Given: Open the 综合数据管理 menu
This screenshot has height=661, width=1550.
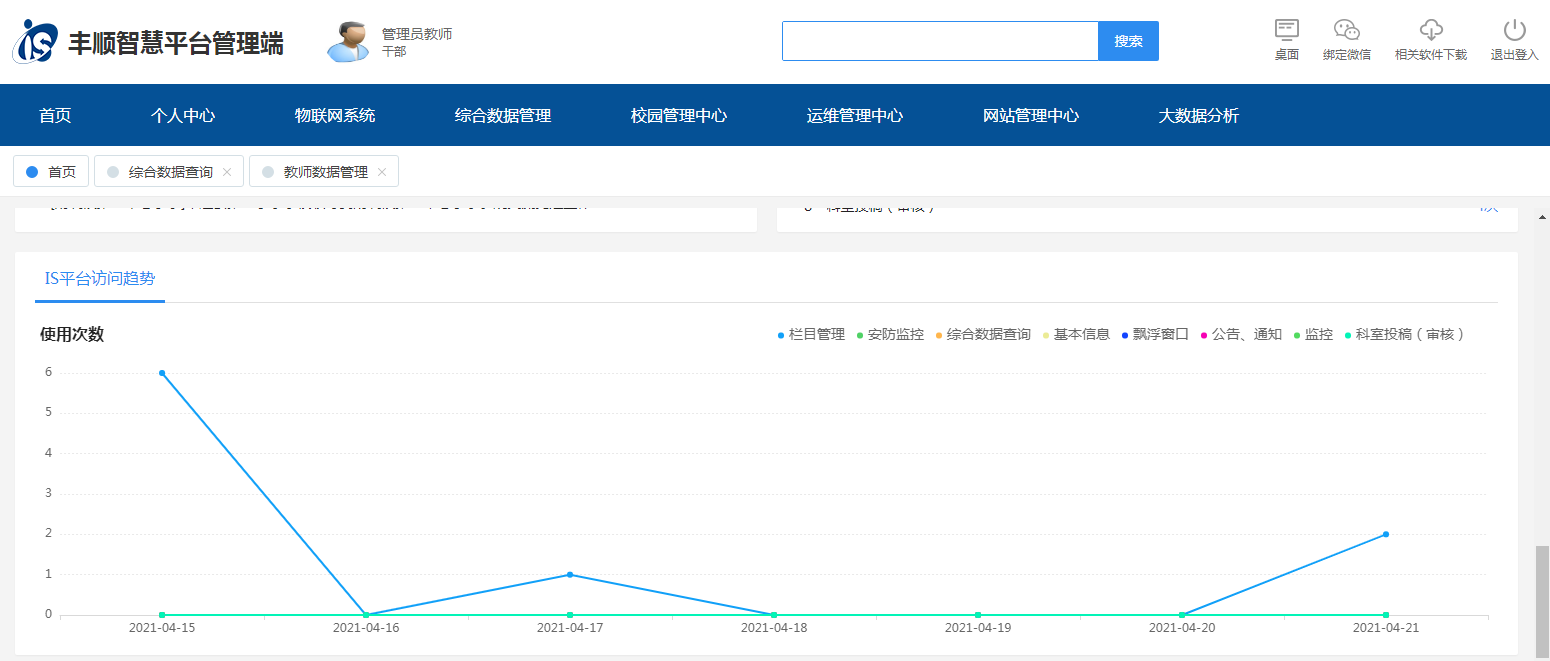Looking at the screenshot, I should 503,115.
